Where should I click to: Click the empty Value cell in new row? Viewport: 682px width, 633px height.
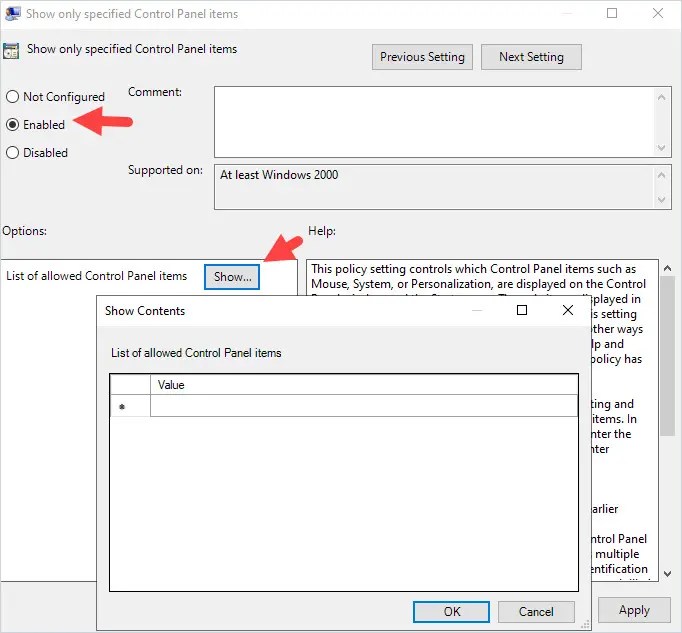364,406
